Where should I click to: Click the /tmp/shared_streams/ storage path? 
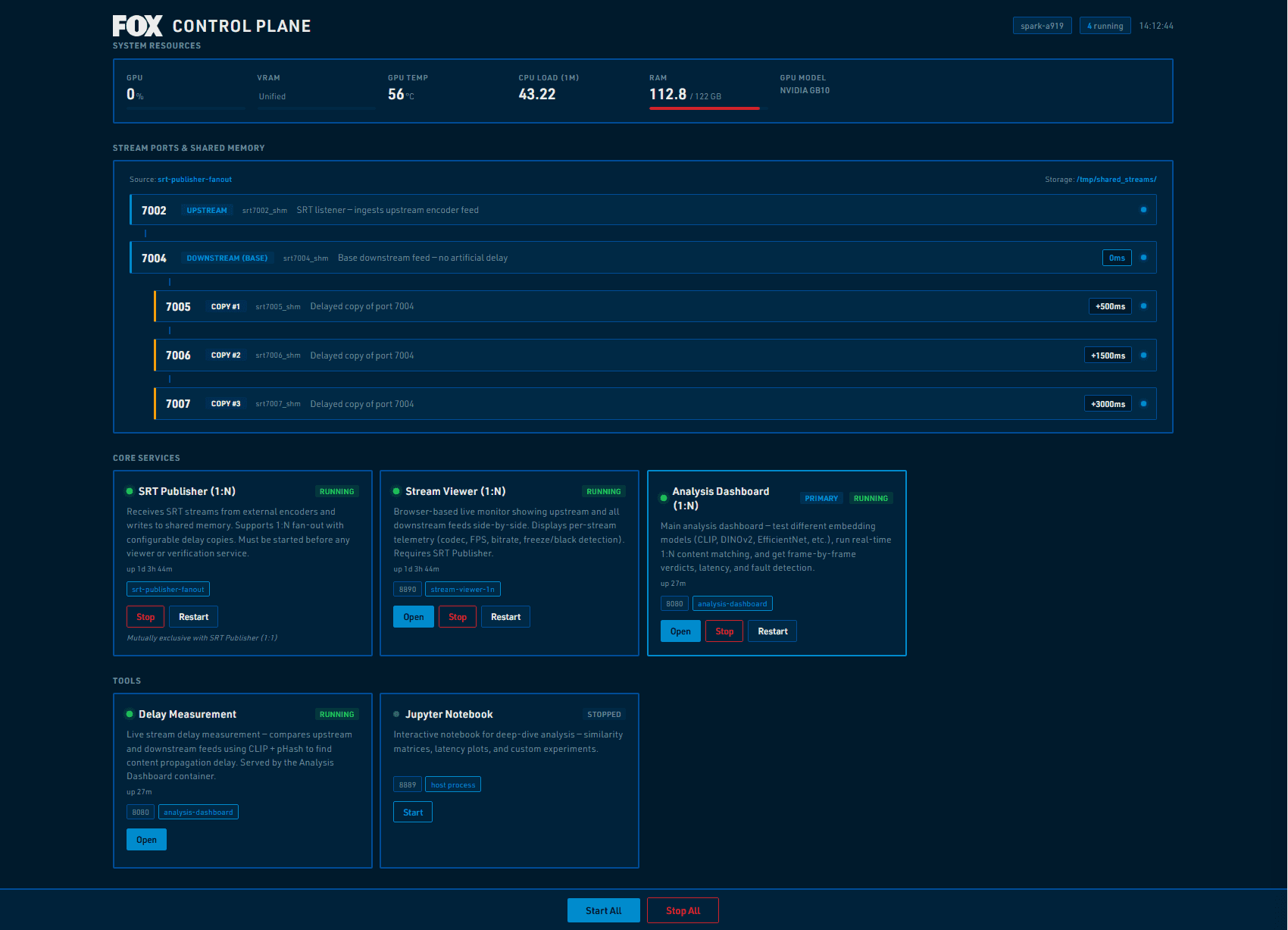coord(1116,180)
